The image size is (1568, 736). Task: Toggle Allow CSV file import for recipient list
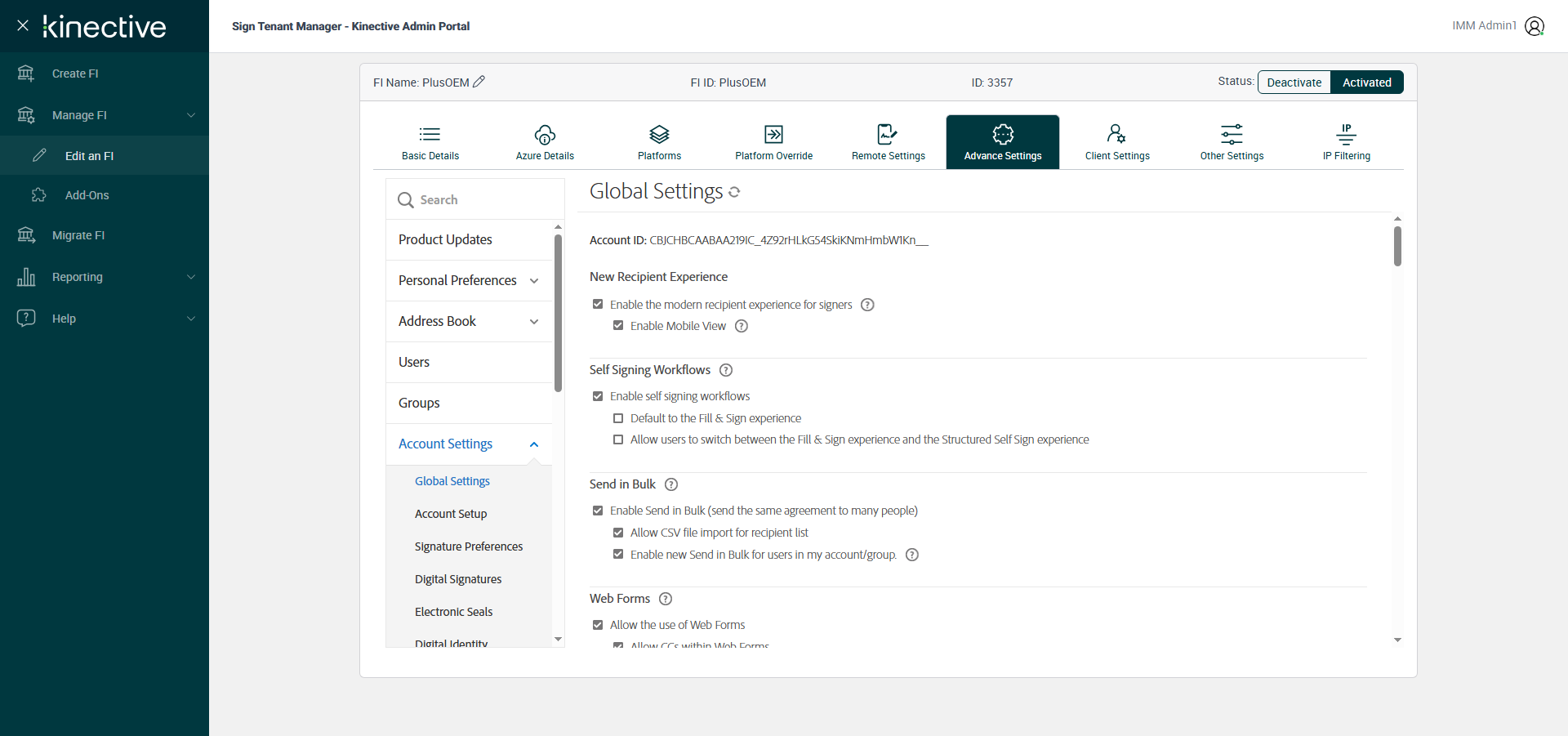tap(618, 533)
